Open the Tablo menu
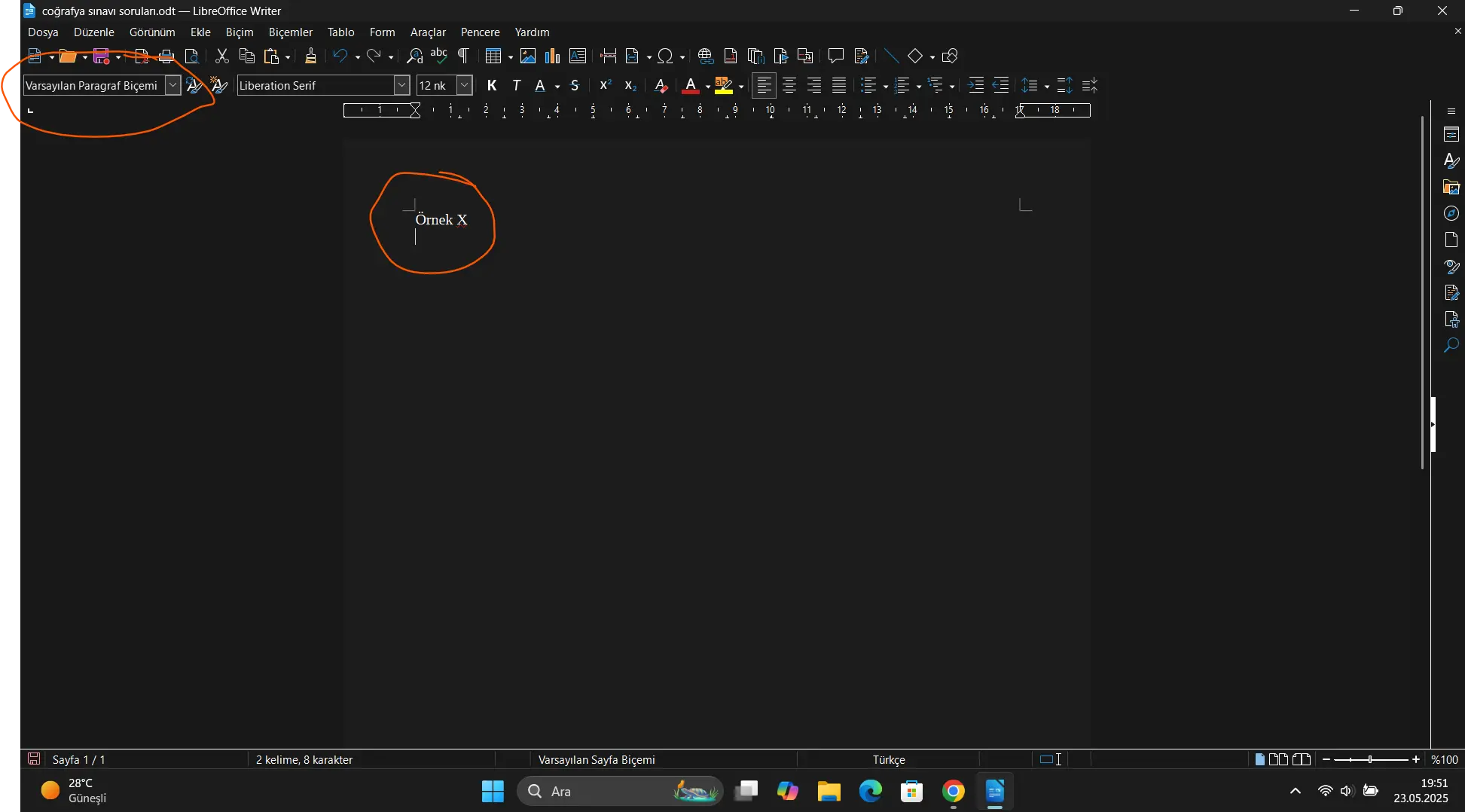 click(x=340, y=32)
